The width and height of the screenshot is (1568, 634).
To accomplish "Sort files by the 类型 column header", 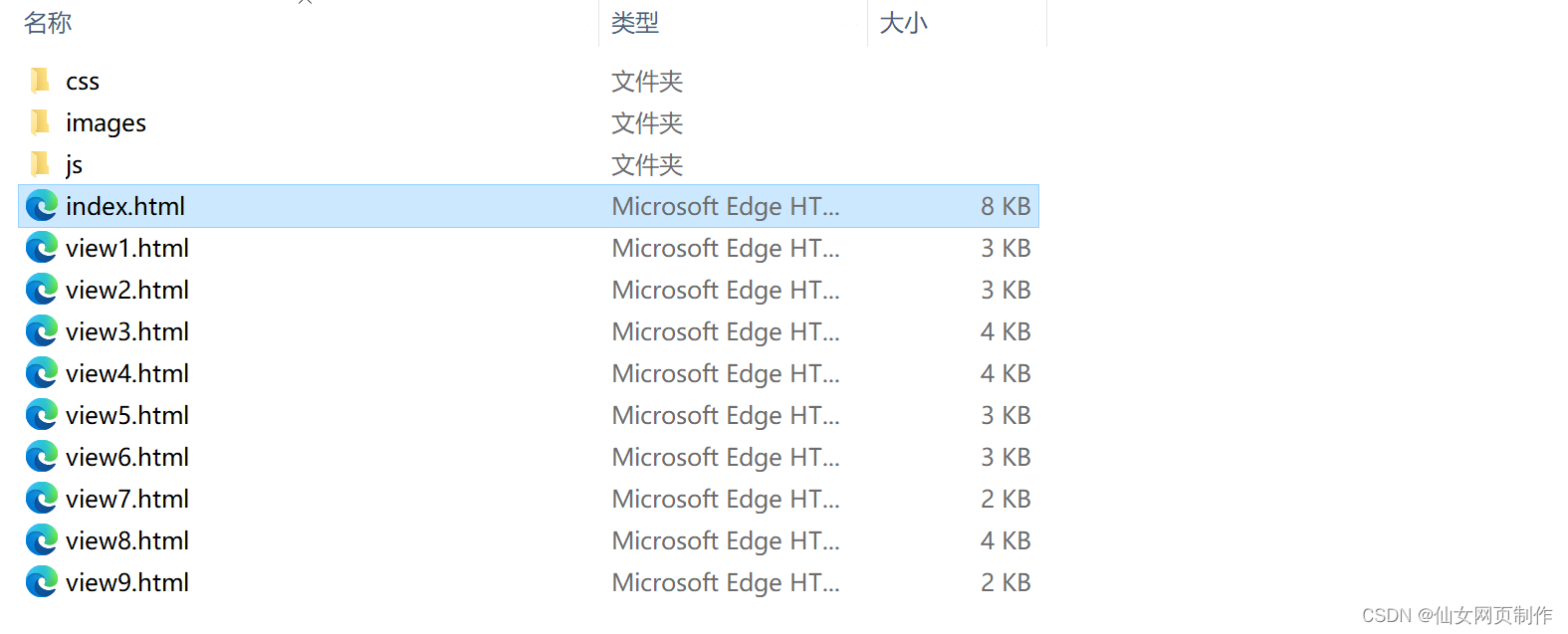I will pos(634,22).
